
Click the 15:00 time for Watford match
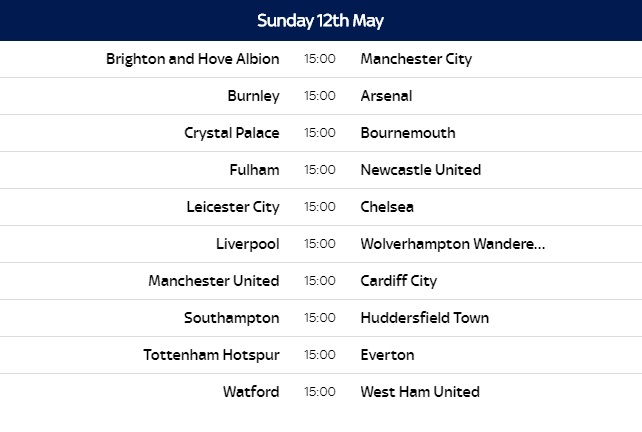coord(320,392)
